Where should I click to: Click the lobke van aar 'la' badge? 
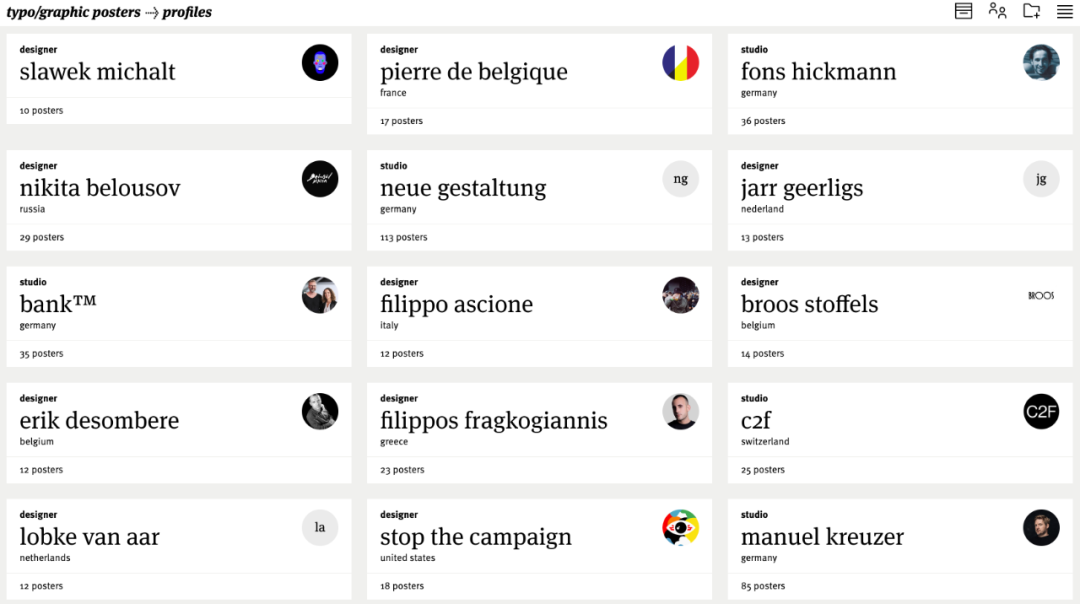320,528
